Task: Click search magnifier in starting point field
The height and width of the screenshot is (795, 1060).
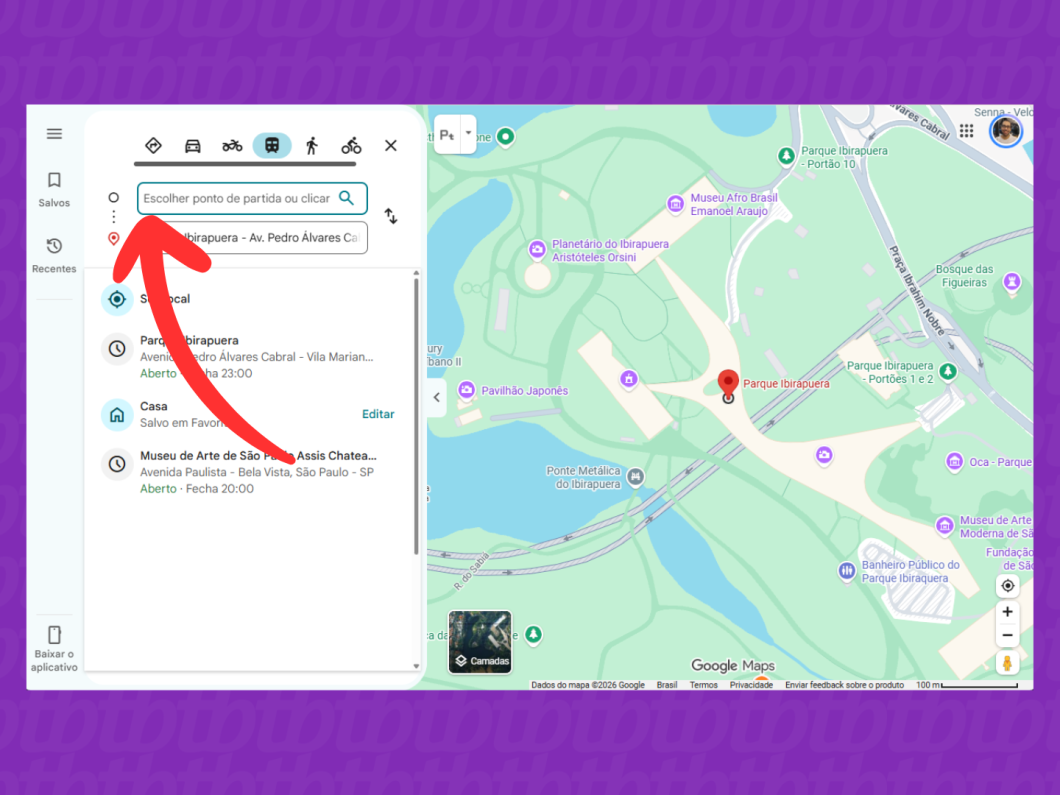Action: (x=346, y=198)
